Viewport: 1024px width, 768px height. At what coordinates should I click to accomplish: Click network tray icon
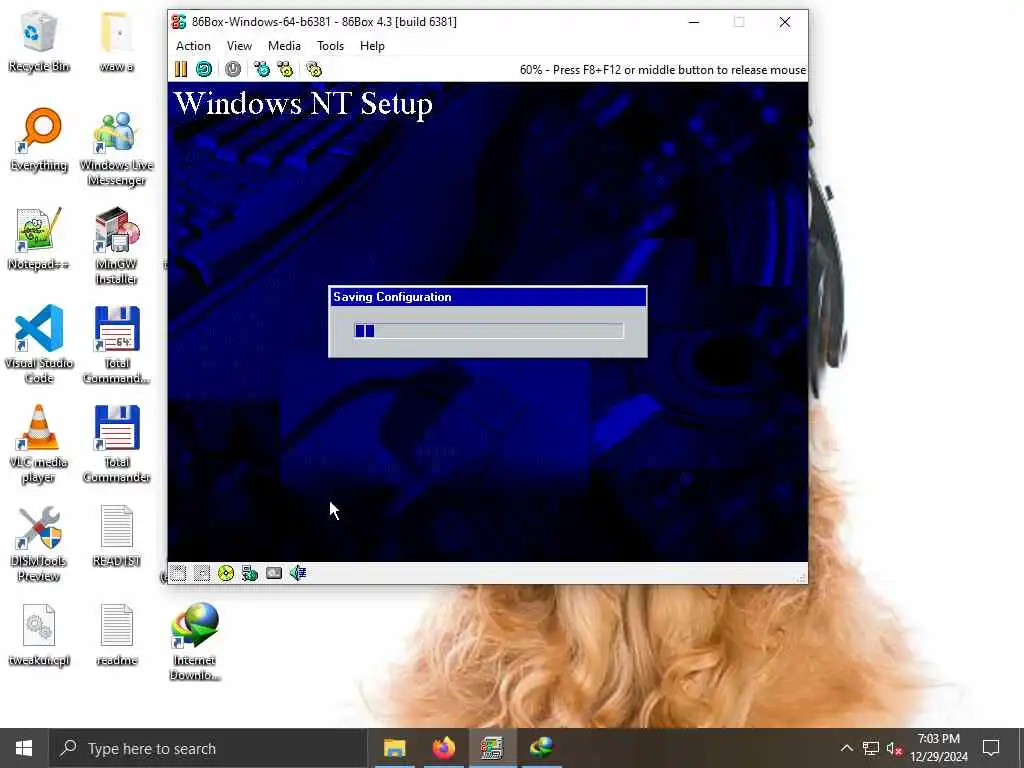[871, 748]
